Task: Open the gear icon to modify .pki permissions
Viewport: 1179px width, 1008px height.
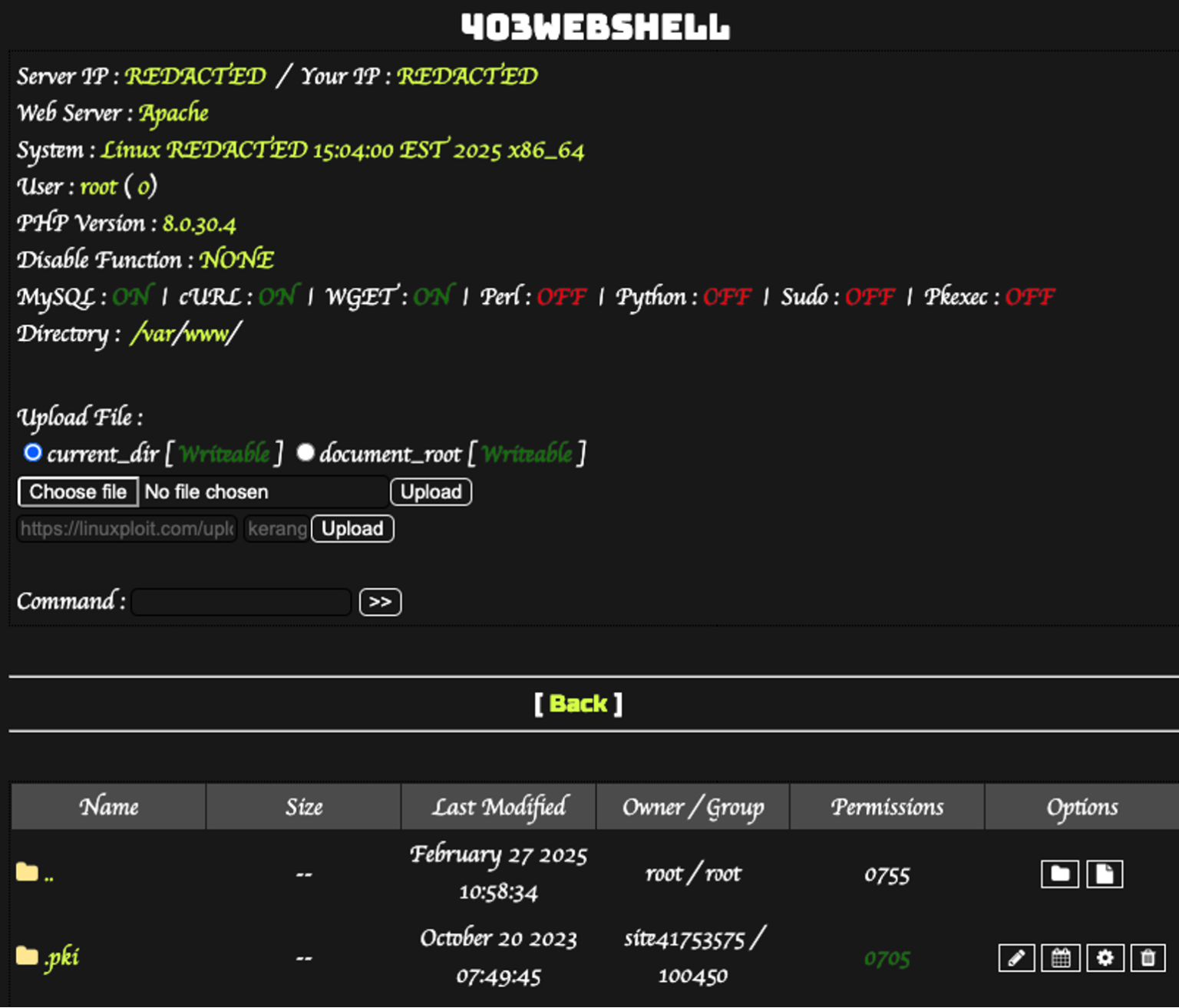Action: (x=1105, y=957)
